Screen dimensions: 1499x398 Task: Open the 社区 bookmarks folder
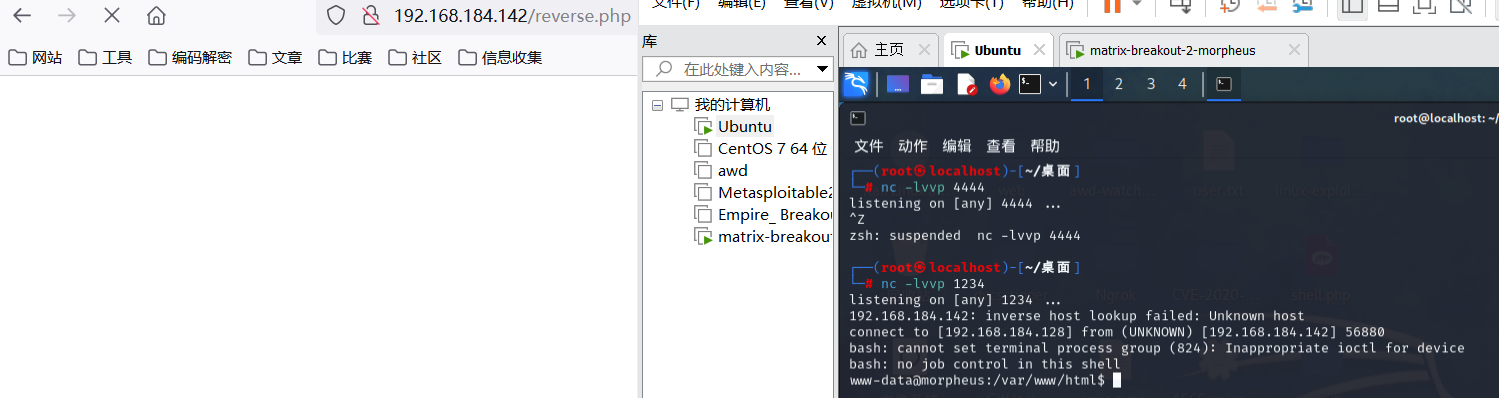[415, 57]
